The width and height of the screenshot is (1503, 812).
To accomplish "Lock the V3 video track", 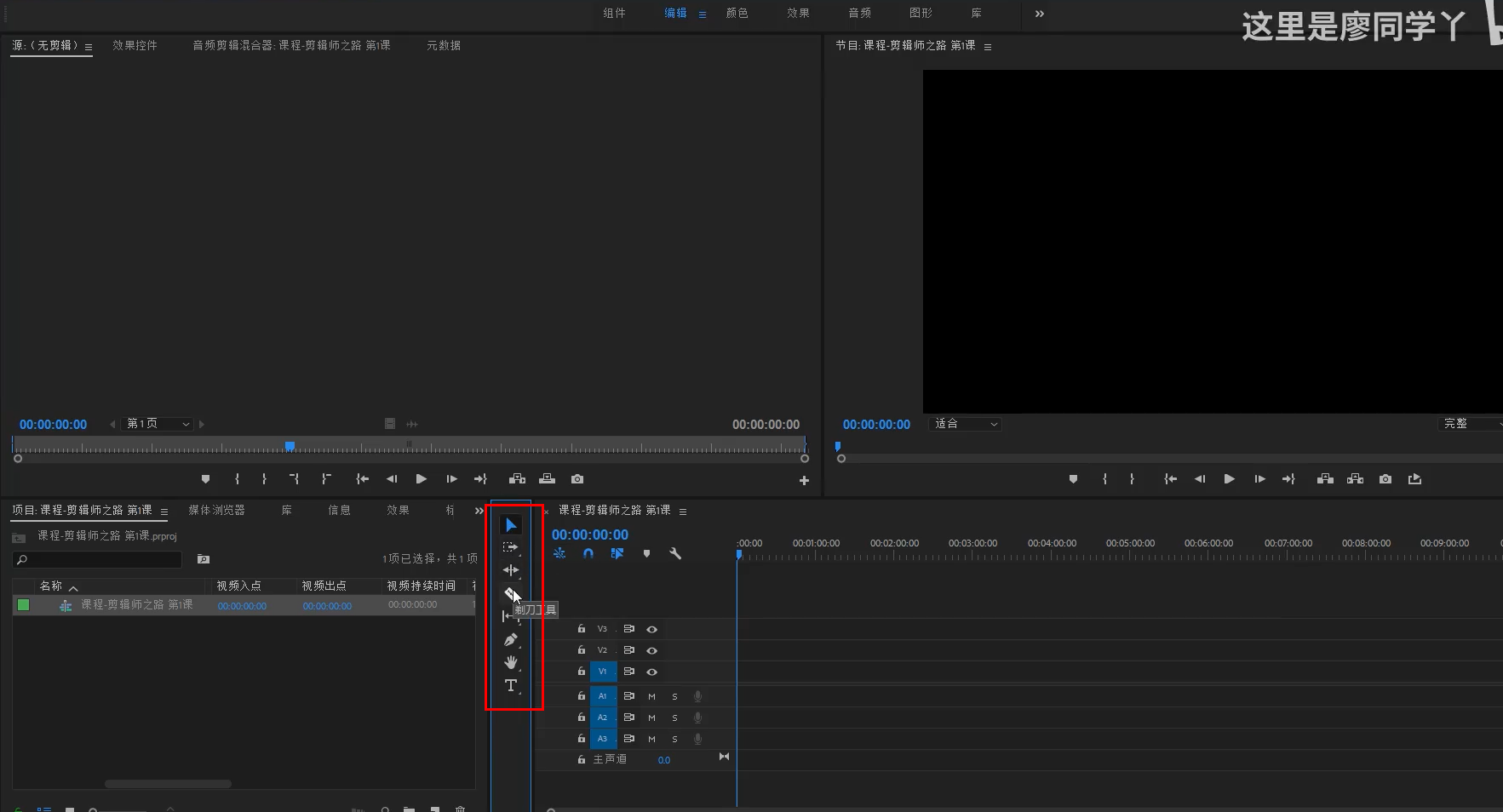I will tap(582, 629).
